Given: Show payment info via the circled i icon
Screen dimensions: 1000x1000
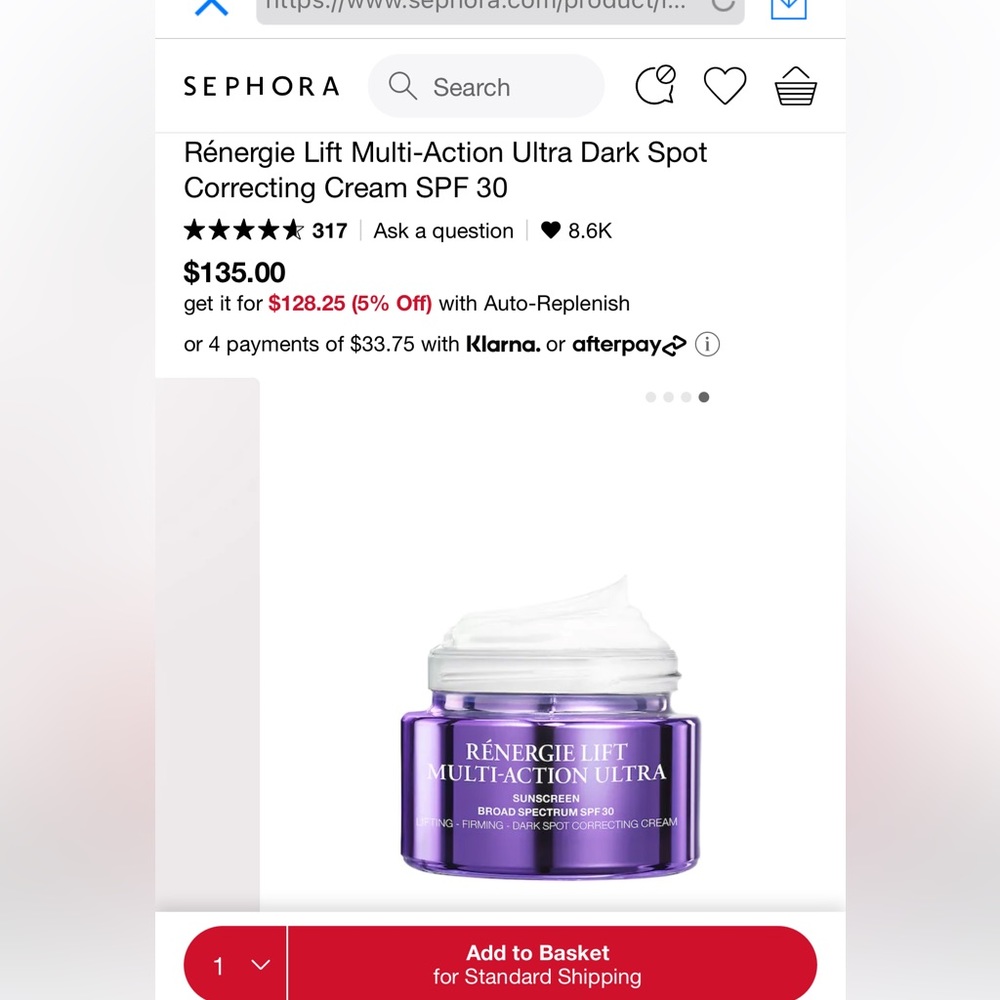Looking at the screenshot, I should (707, 344).
